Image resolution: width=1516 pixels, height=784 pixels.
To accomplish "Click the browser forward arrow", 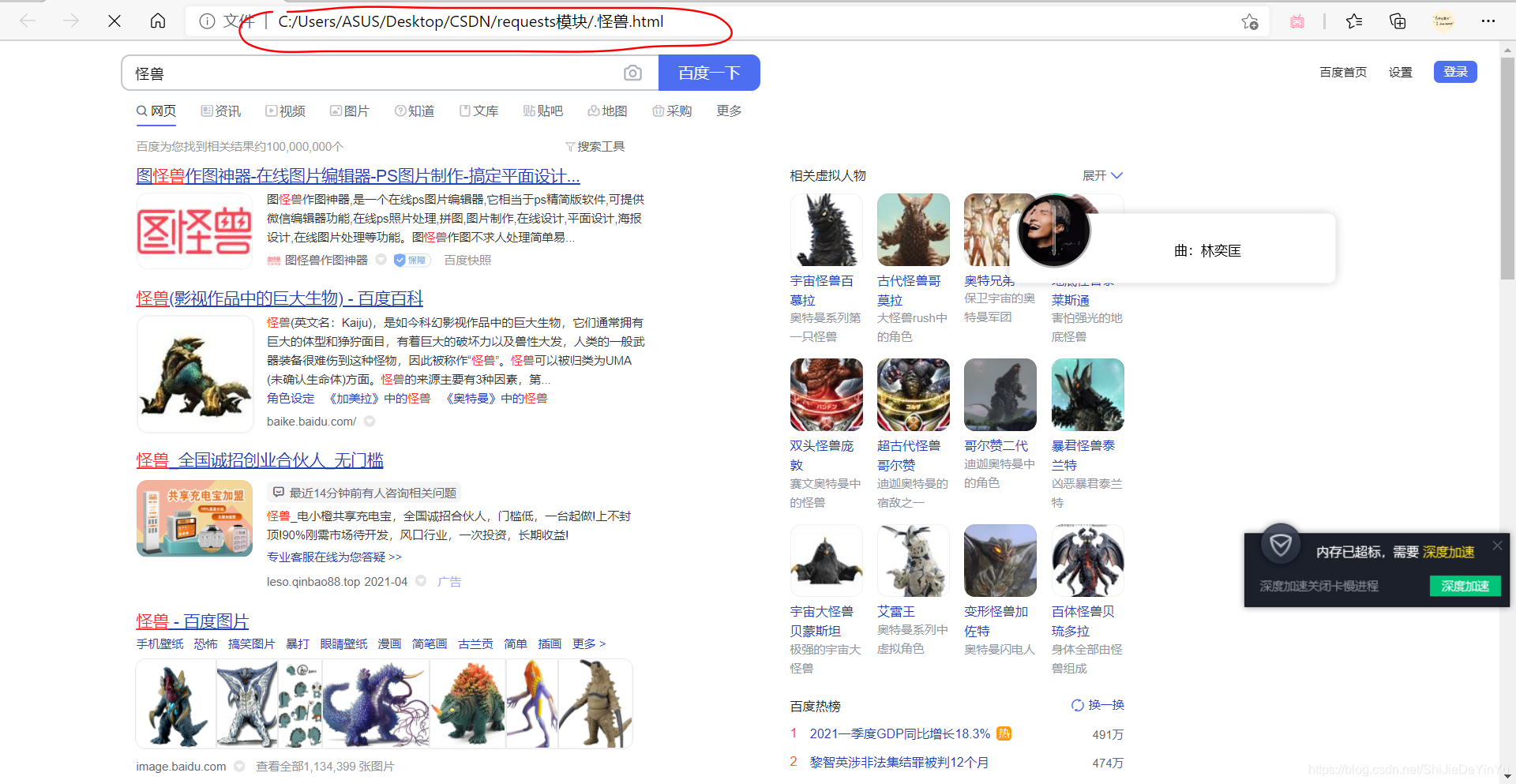I will [x=71, y=21].
